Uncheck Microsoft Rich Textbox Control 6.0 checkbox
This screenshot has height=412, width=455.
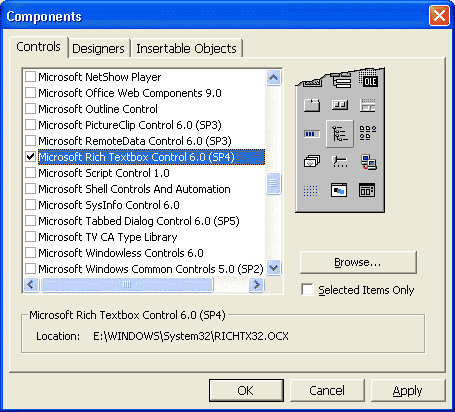click(x=31, y=157)
